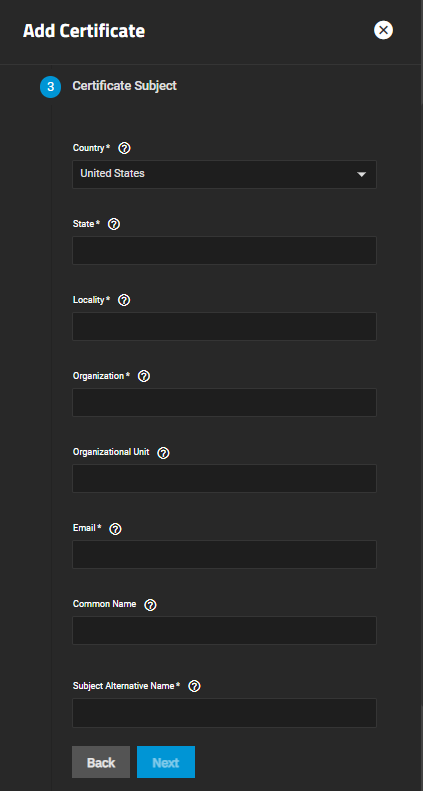Show help tooltip for State field
Screen dimensions: 423x791
click(x=114, y=224)
